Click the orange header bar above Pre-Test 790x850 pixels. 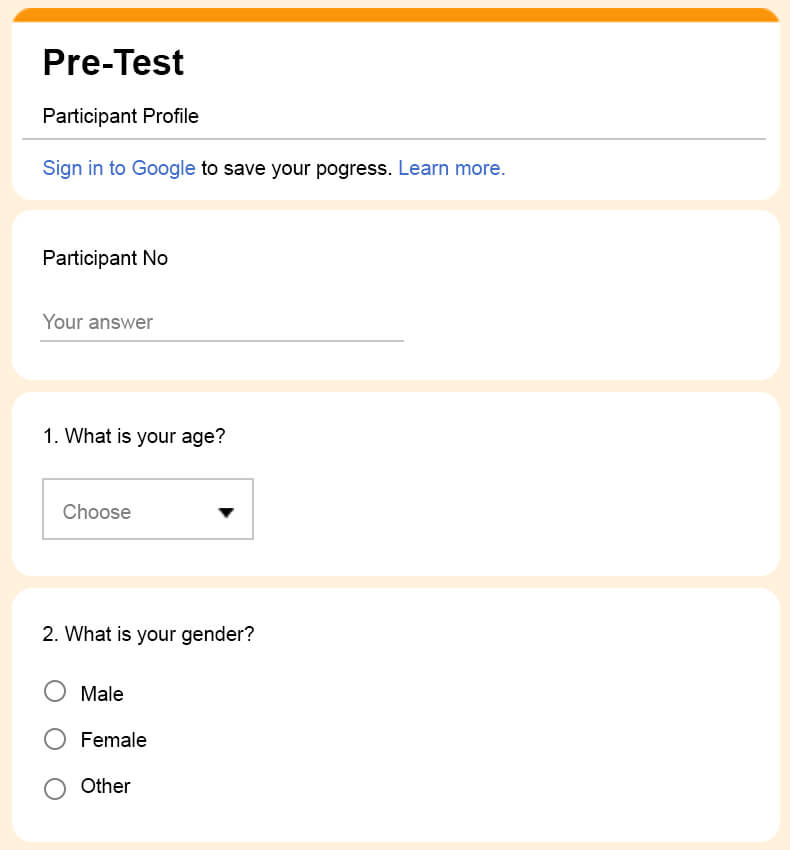pos(395,15)
